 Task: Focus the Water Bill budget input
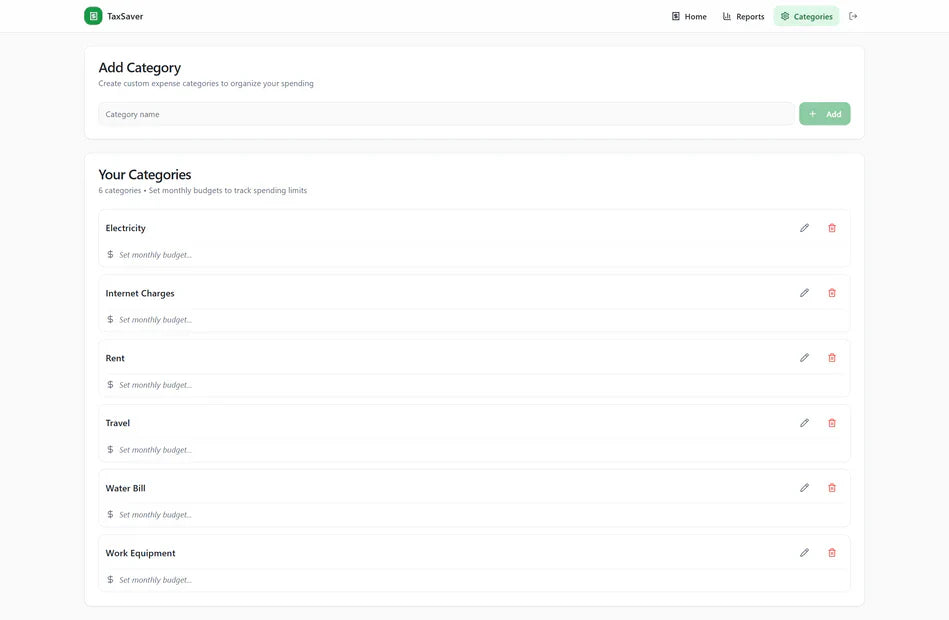click(x=474, y=515)
